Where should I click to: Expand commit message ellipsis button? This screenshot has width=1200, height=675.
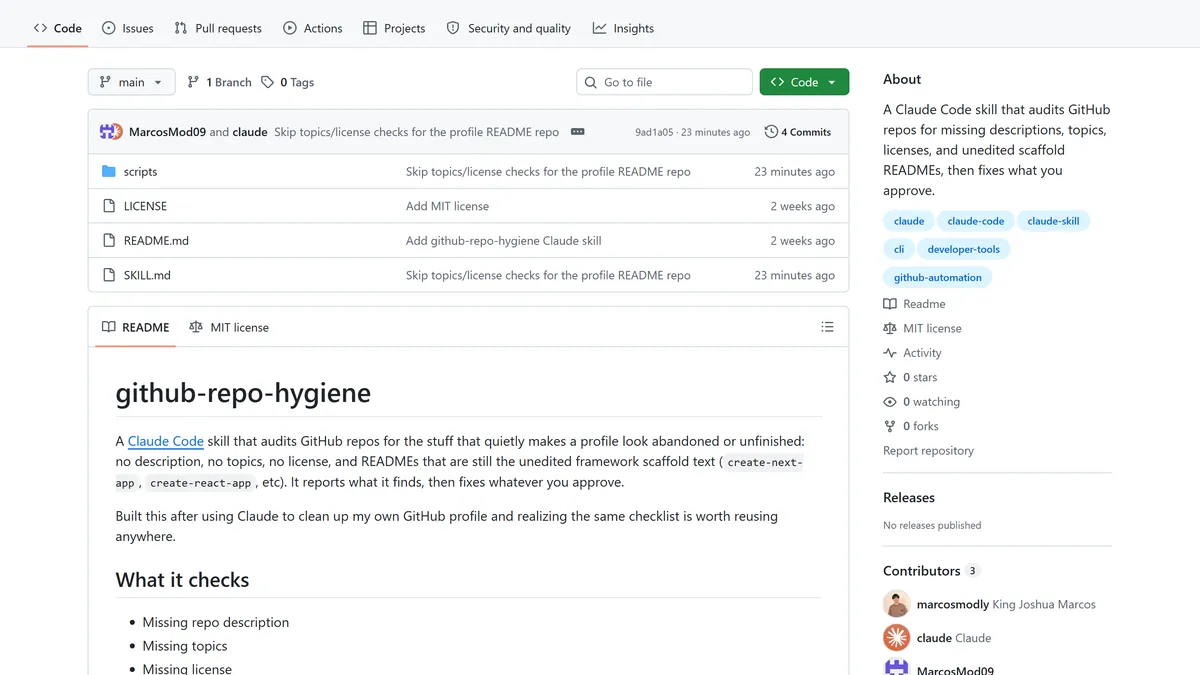coord(578,132)
